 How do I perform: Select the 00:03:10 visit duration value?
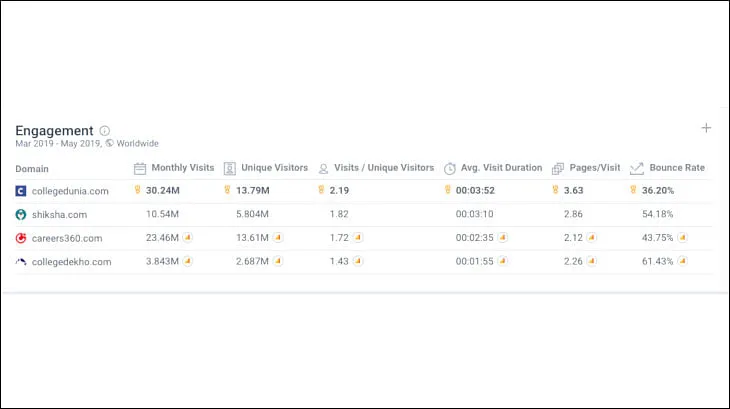474,214
